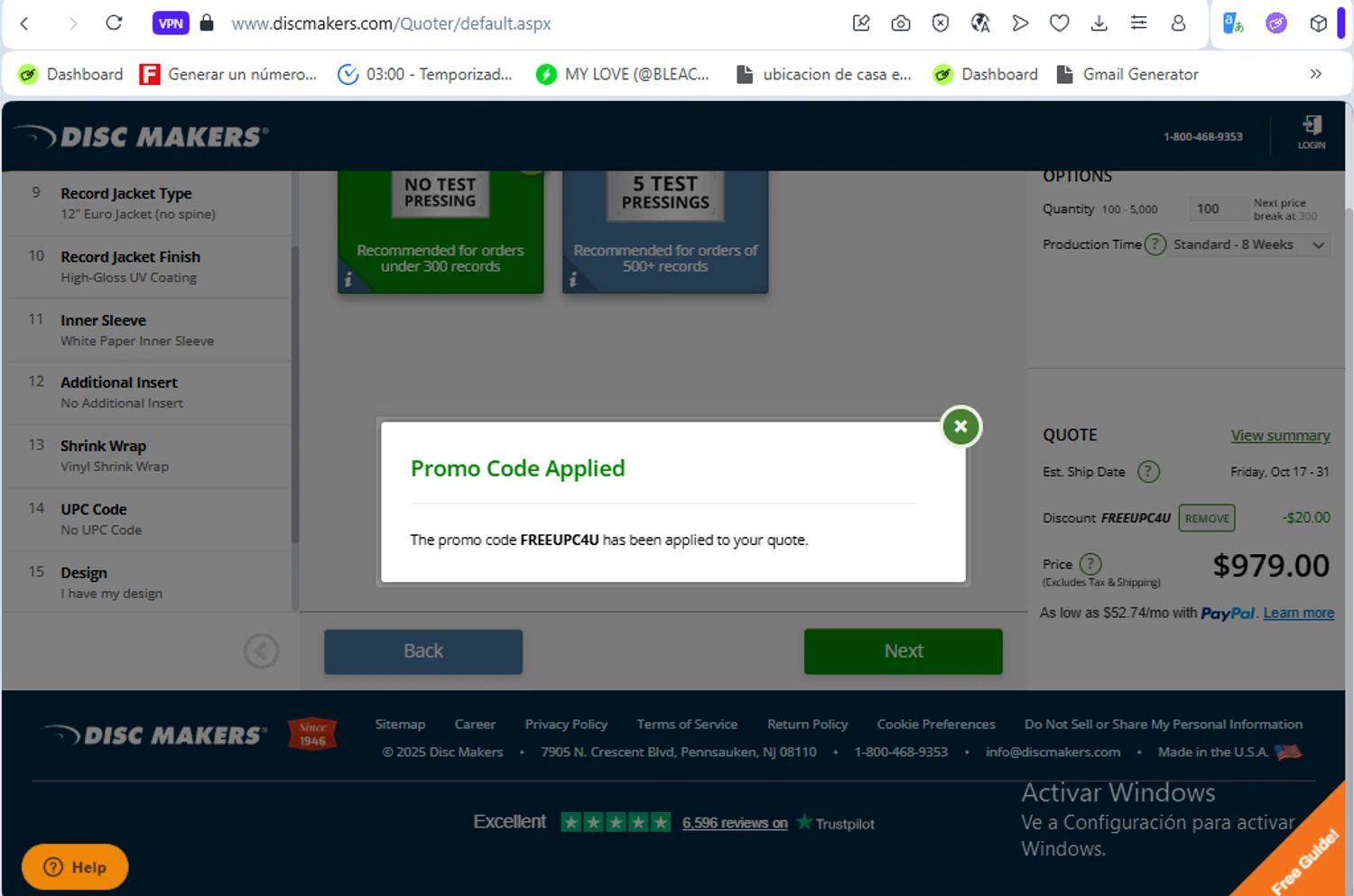Click the browser forward arrow
The height and width of the screenshot is (896, 1354).
[x=72, y=23]
